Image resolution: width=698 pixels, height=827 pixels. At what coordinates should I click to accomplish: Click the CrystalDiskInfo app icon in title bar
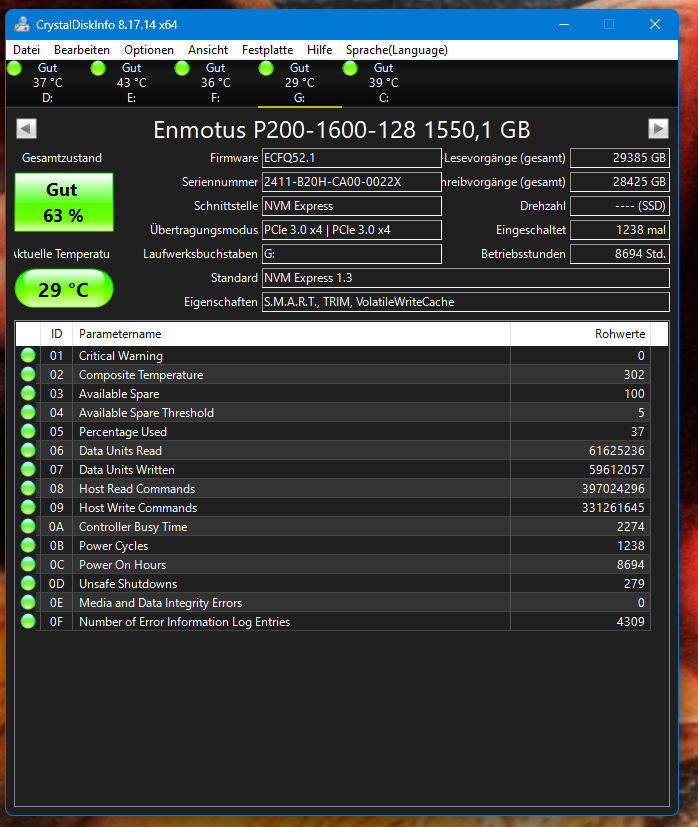click(22, 24)
